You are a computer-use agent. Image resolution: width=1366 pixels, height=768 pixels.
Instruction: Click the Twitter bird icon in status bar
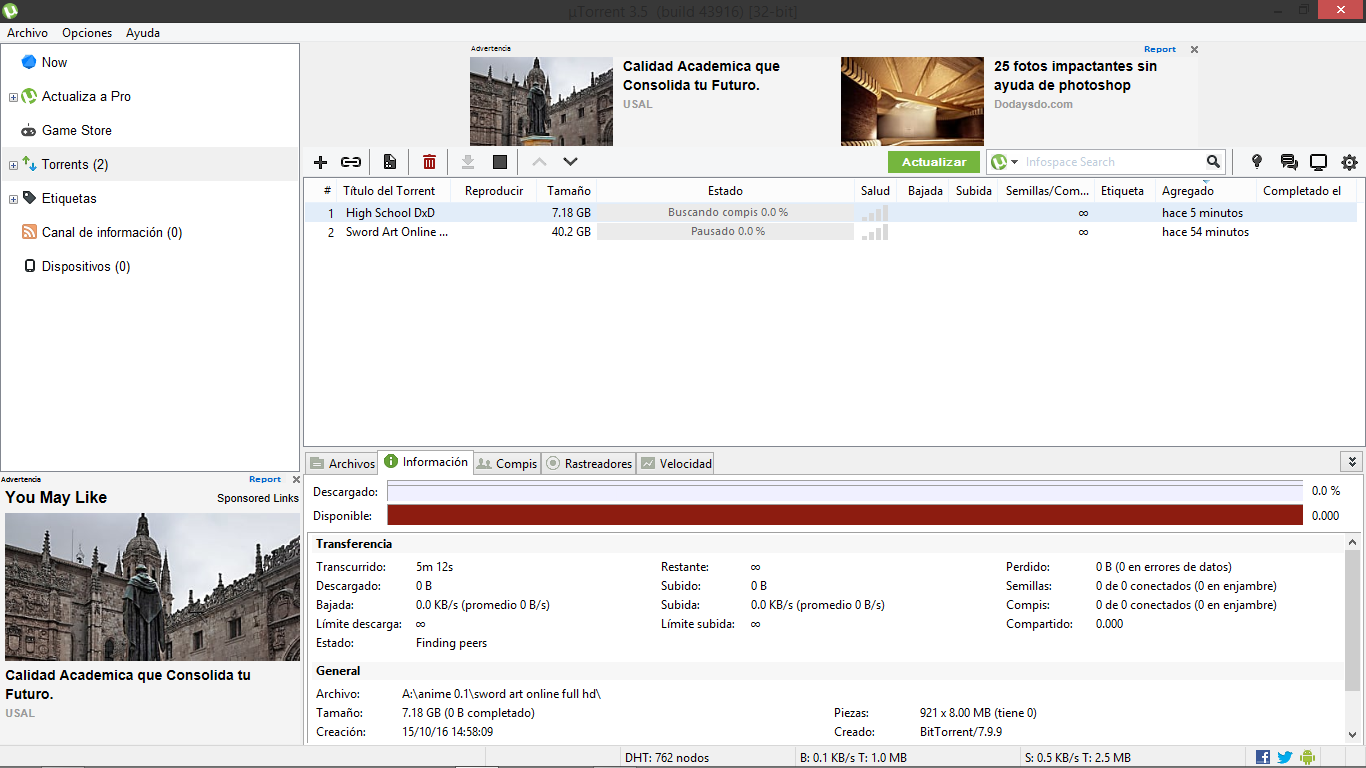[x=1285, y=758]
